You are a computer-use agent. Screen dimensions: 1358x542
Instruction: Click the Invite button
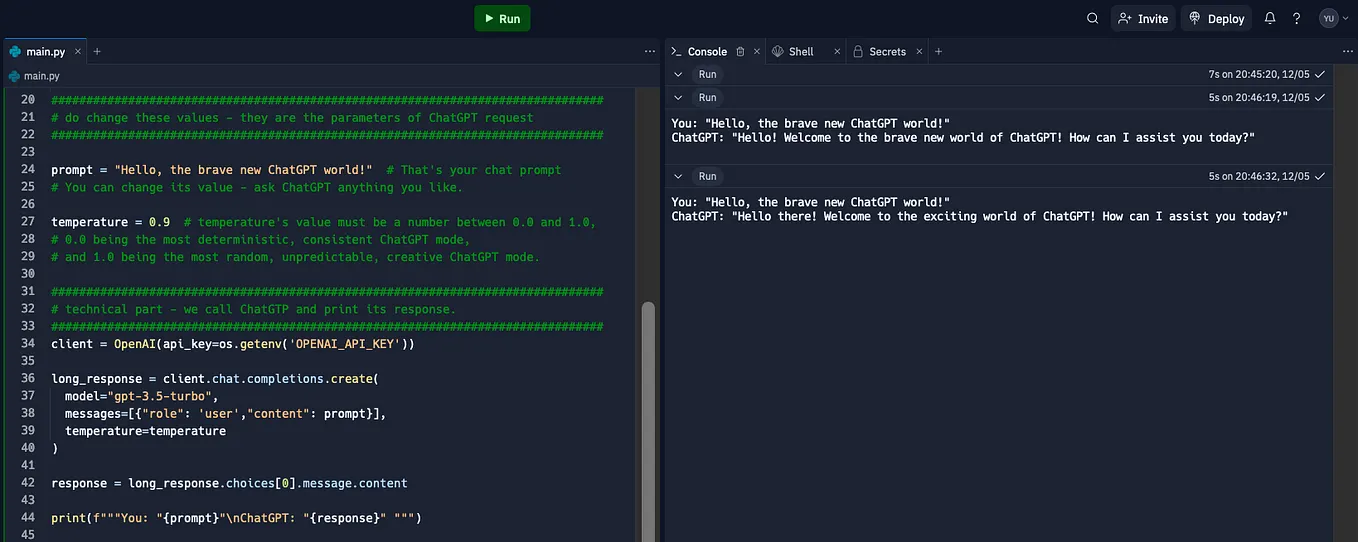tap(1143, 18)
